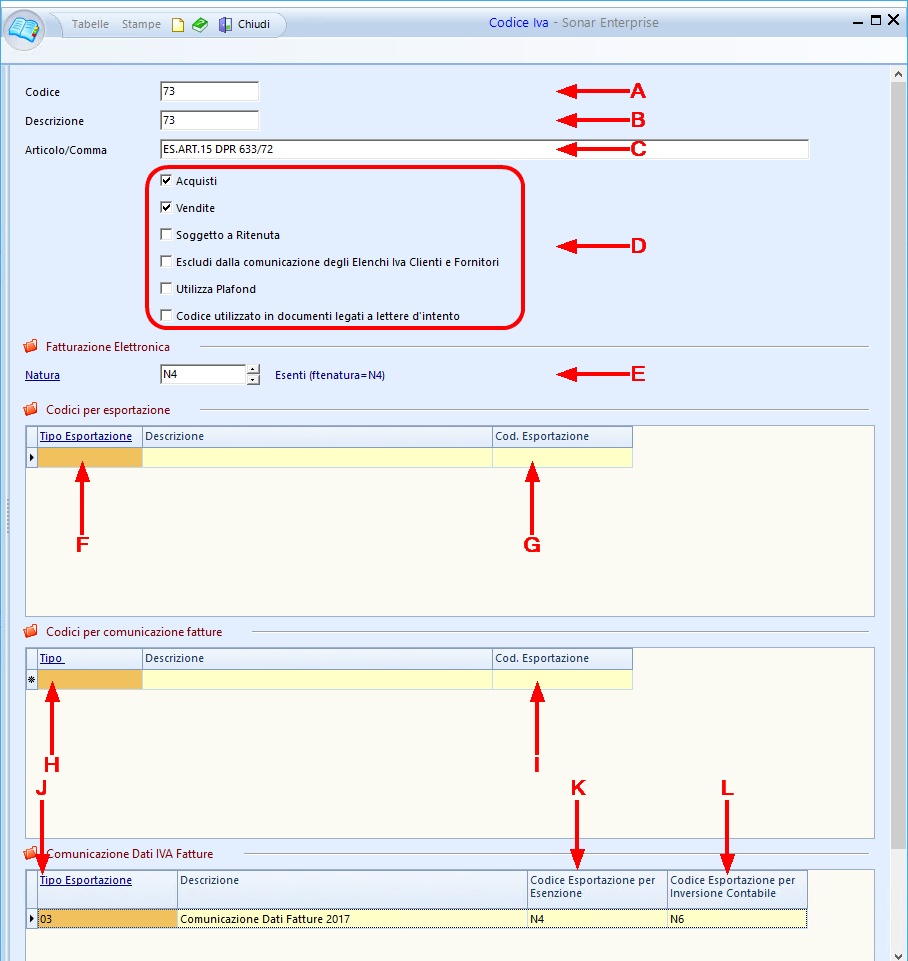Select the row marker of Comunicazione Dati row 03
This screenshot has width=908, height=961.
tap(31, 918)
